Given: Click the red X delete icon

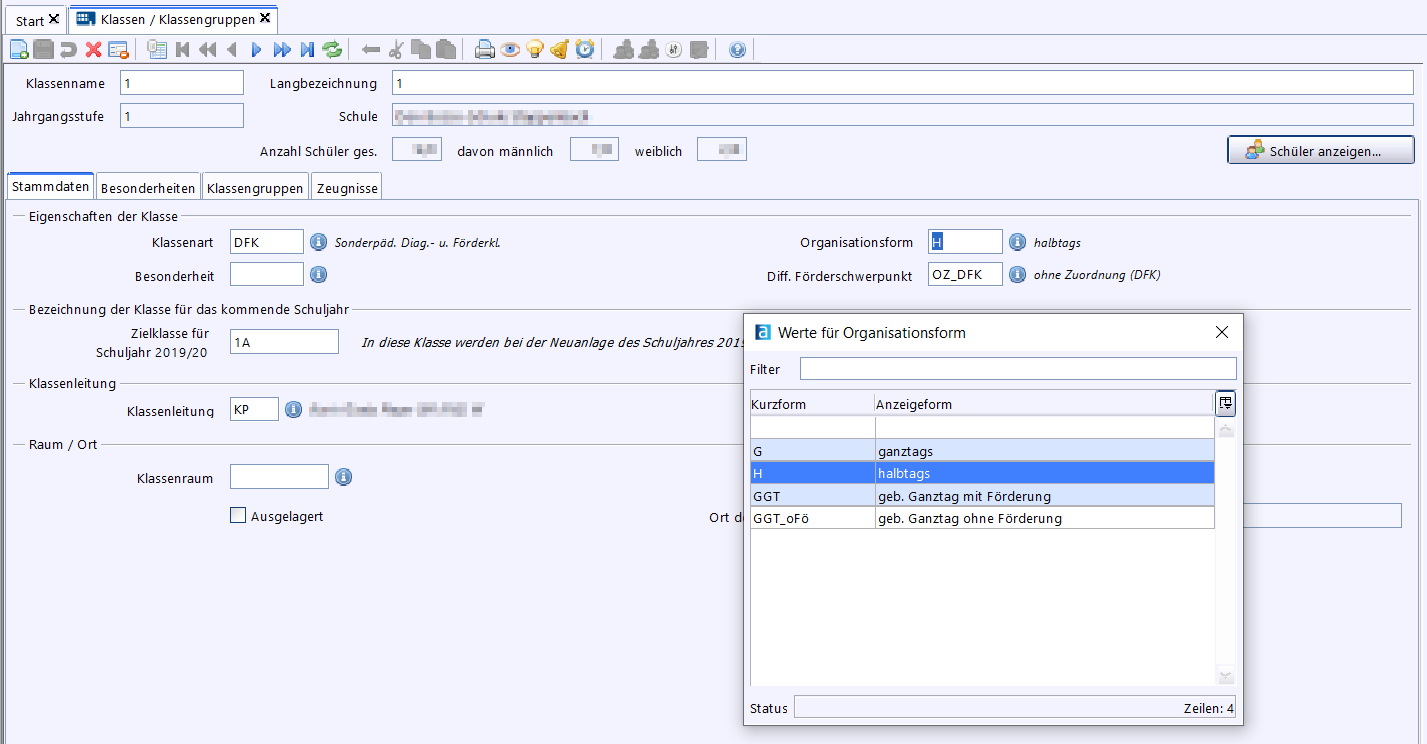Looking at the screenshot, I should pos(93,49).
